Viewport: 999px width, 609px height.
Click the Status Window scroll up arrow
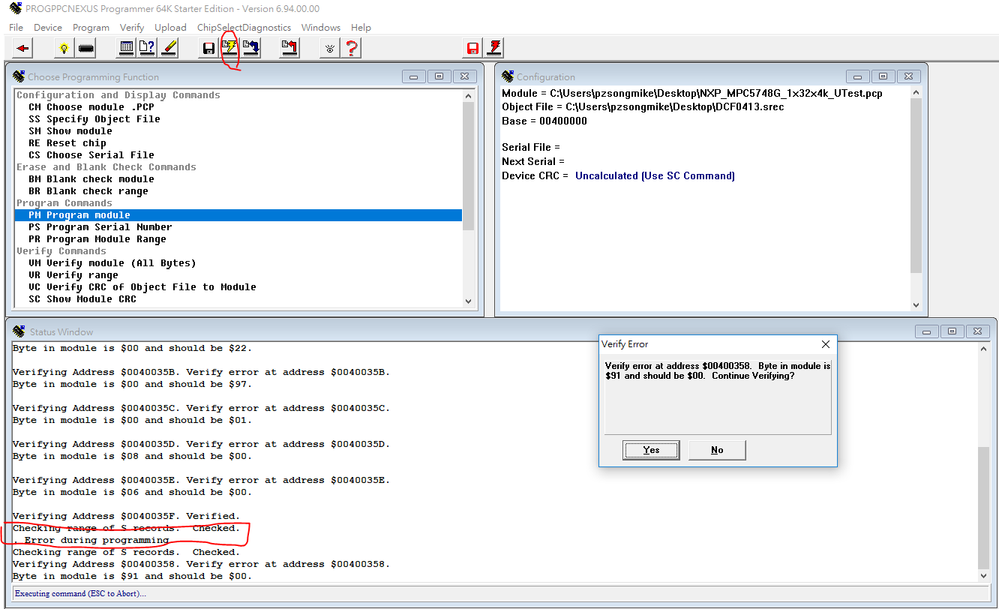(x=984, y=349)
